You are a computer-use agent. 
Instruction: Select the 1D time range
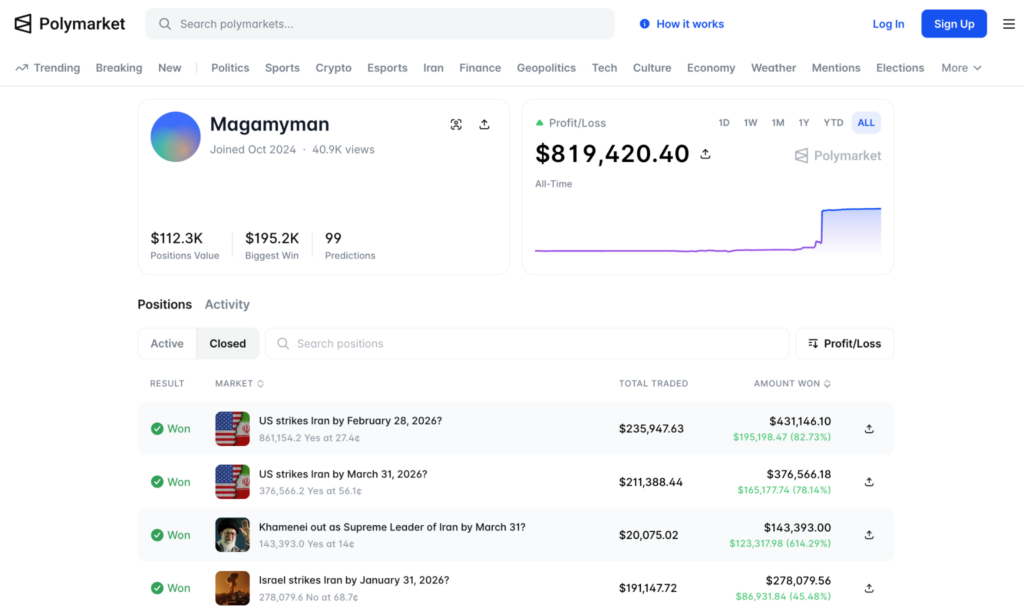point(724,123)
